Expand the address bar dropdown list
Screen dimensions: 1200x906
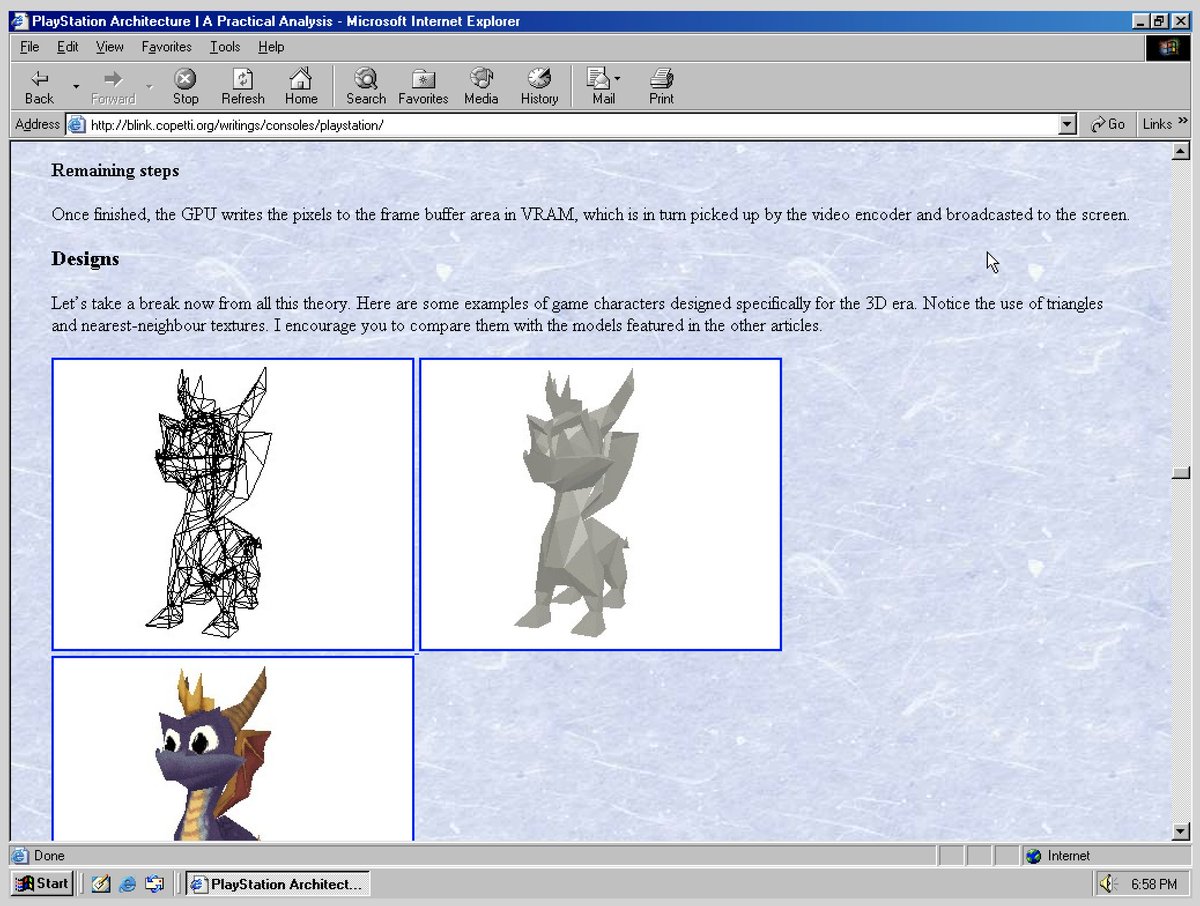point(1067,125)
